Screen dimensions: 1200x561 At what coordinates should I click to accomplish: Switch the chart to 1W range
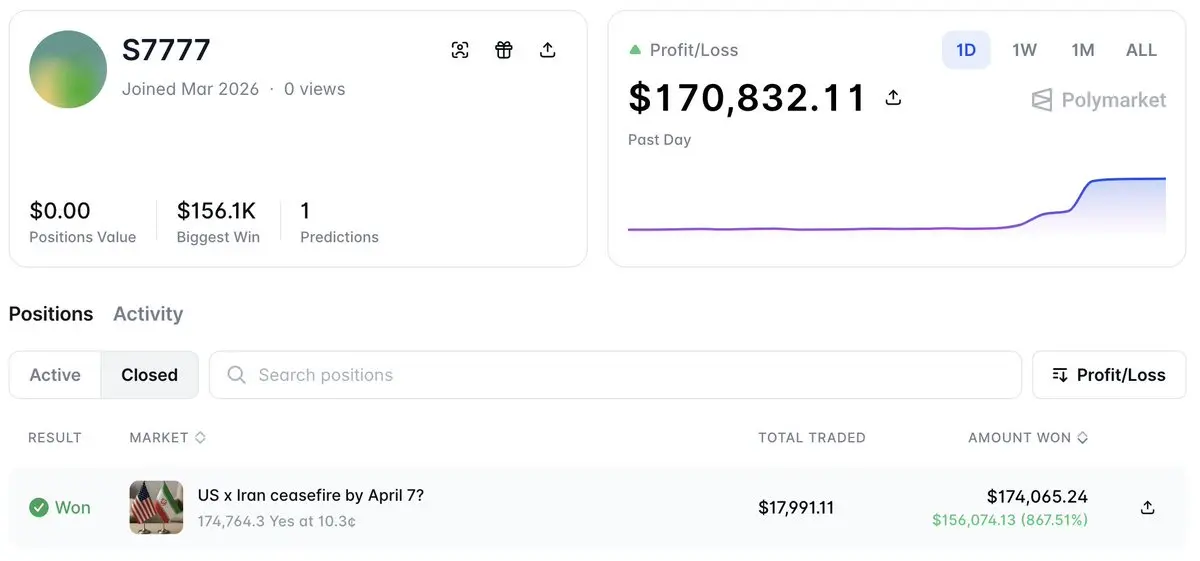[x=1024, y=50]
